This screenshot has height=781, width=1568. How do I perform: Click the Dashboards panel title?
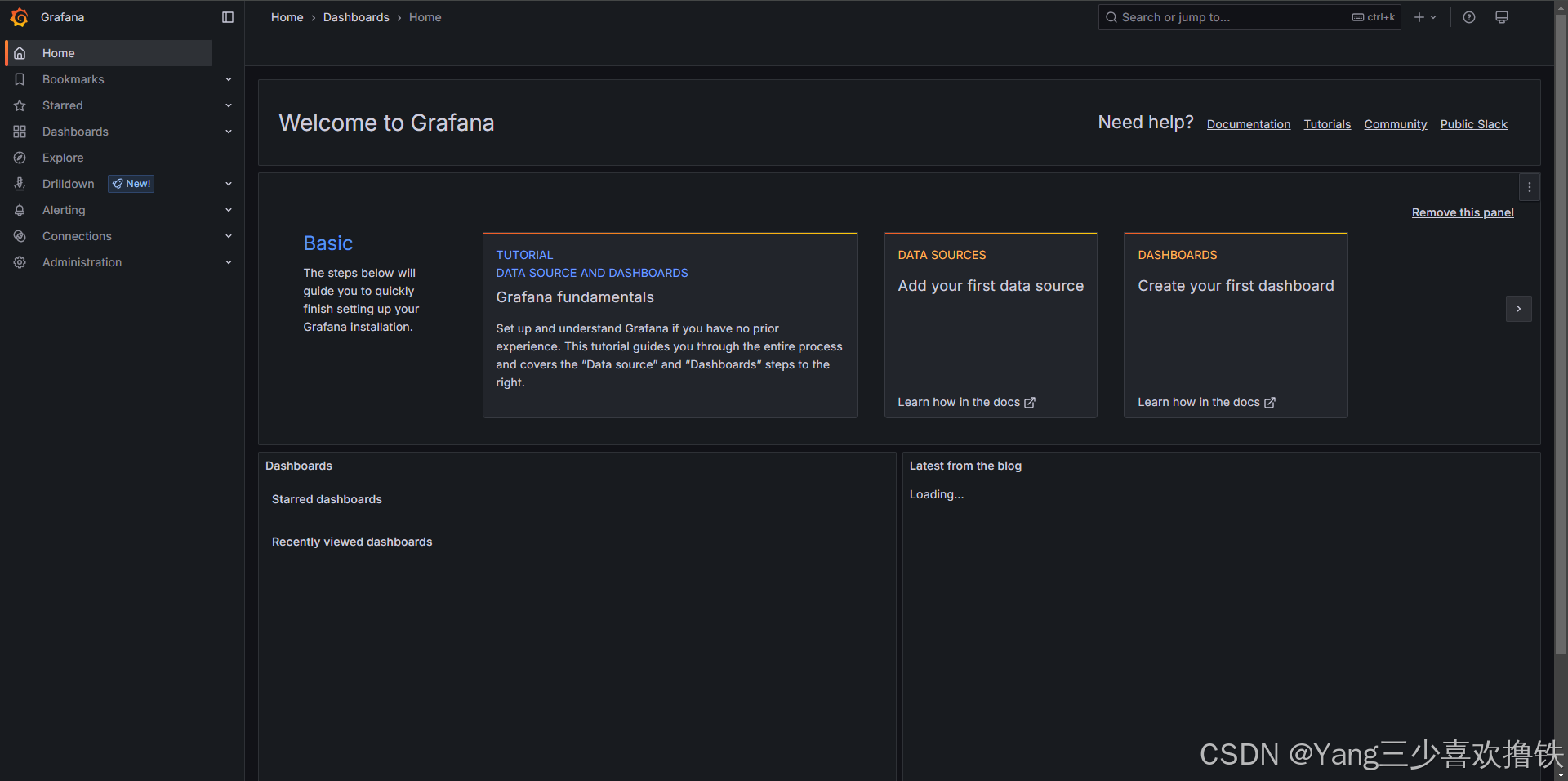pos(299,466)
